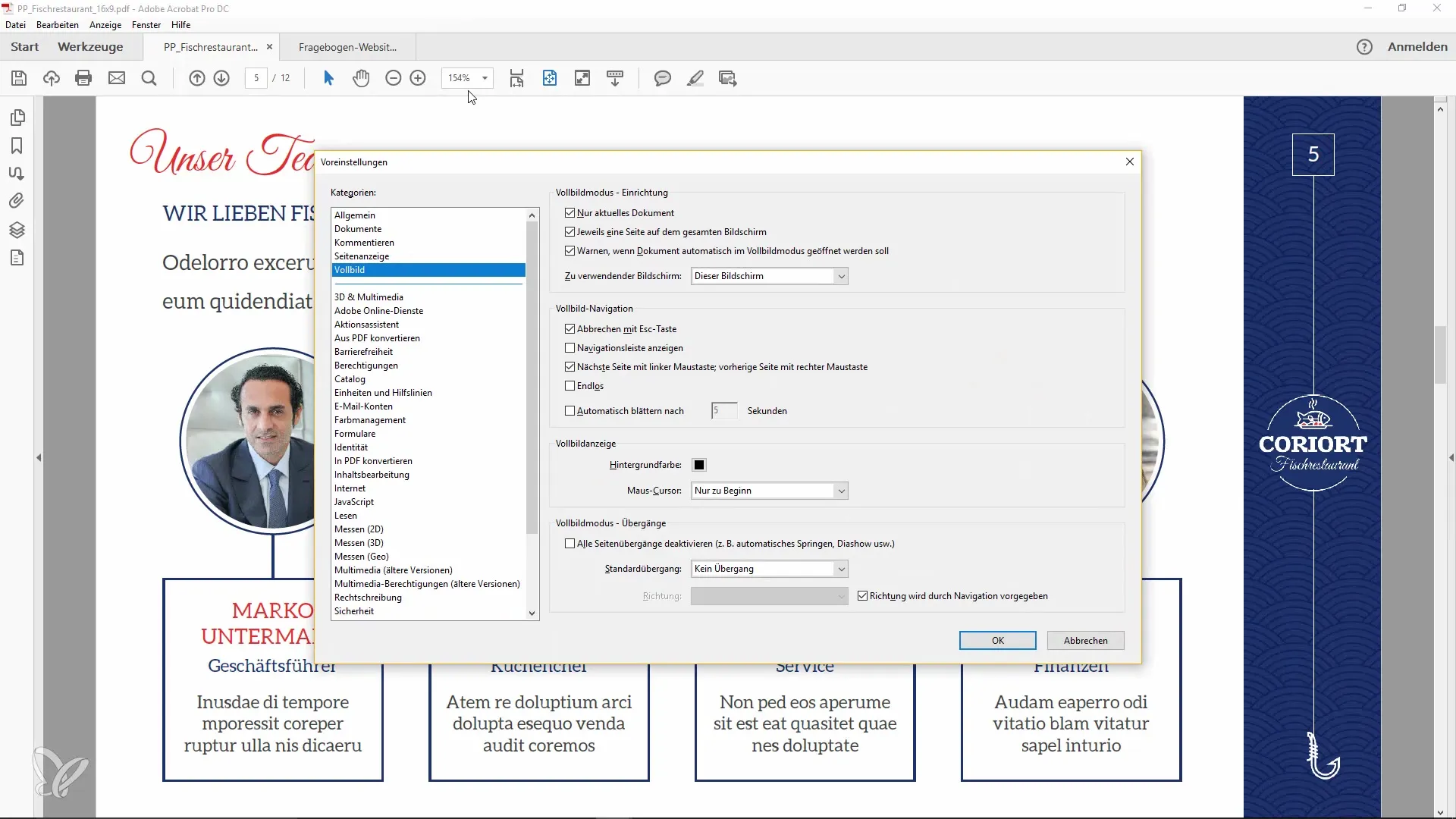Click the Hintergrundfarbe black color swatch
This screenshot has height=819, width=1456.
coord(699,465)
